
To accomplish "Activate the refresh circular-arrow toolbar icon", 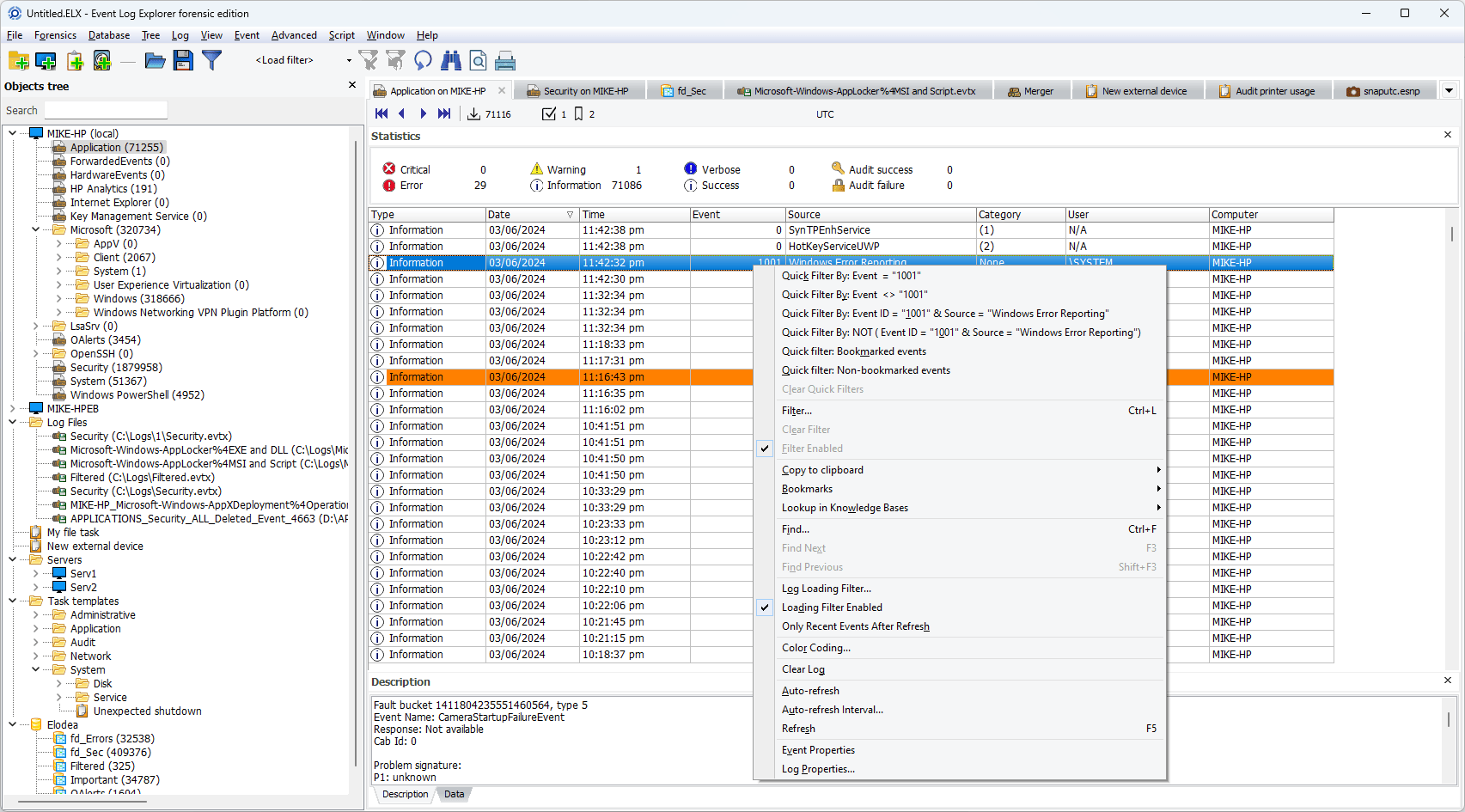I will click(422, 60).
